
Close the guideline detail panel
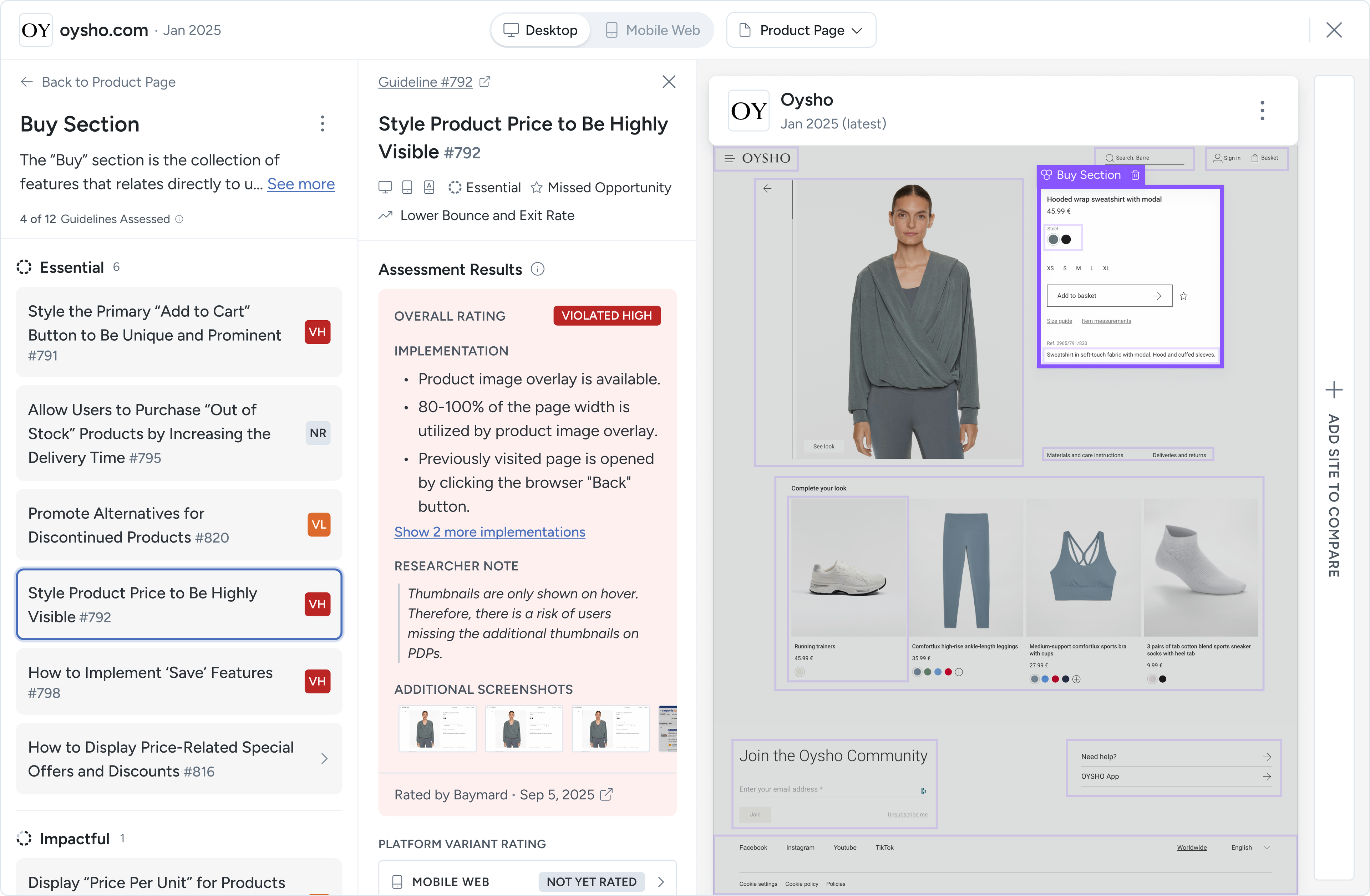[668, 82]
